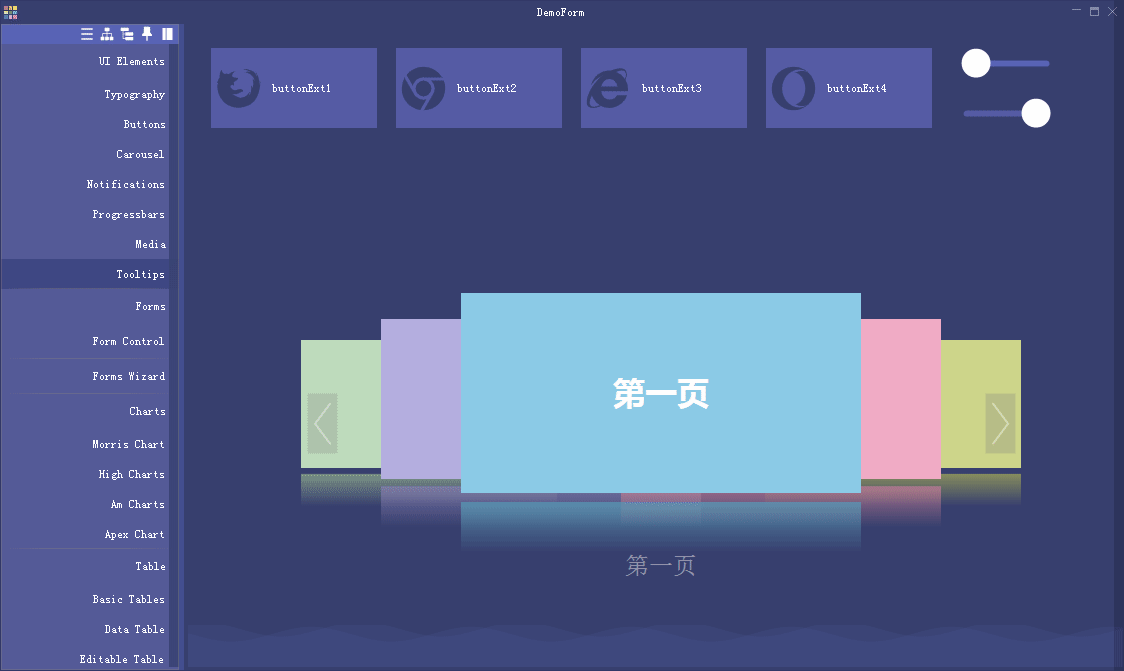The image size is (1124, 671).
Task: Click the lower slider's filled track
Action: tap(990, 113)
